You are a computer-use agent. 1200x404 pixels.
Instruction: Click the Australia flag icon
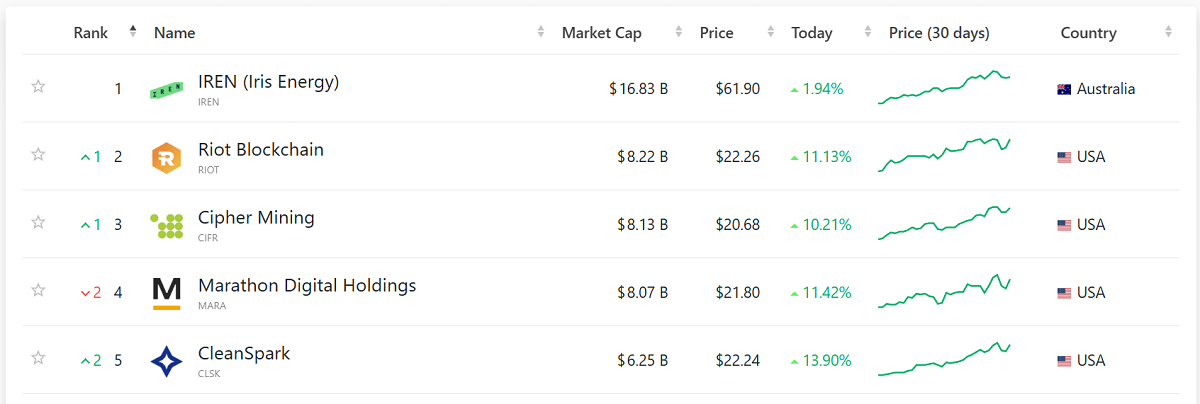point(1064,89)
